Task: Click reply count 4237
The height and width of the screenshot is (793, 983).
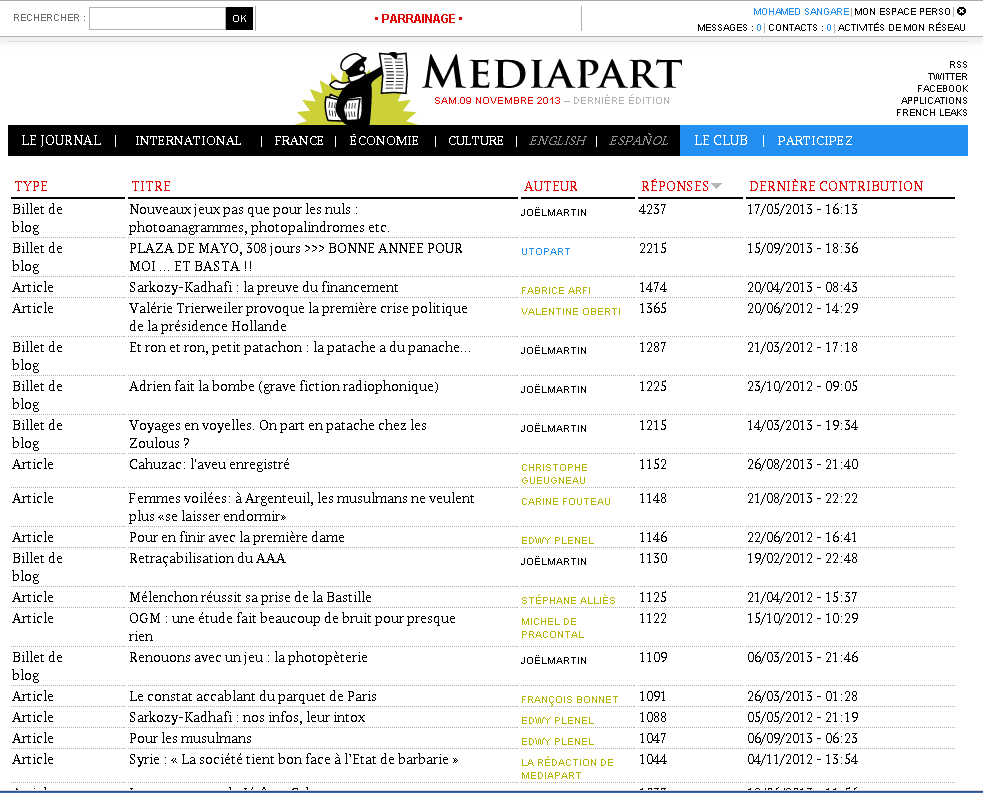Action: tap(652, 209)
